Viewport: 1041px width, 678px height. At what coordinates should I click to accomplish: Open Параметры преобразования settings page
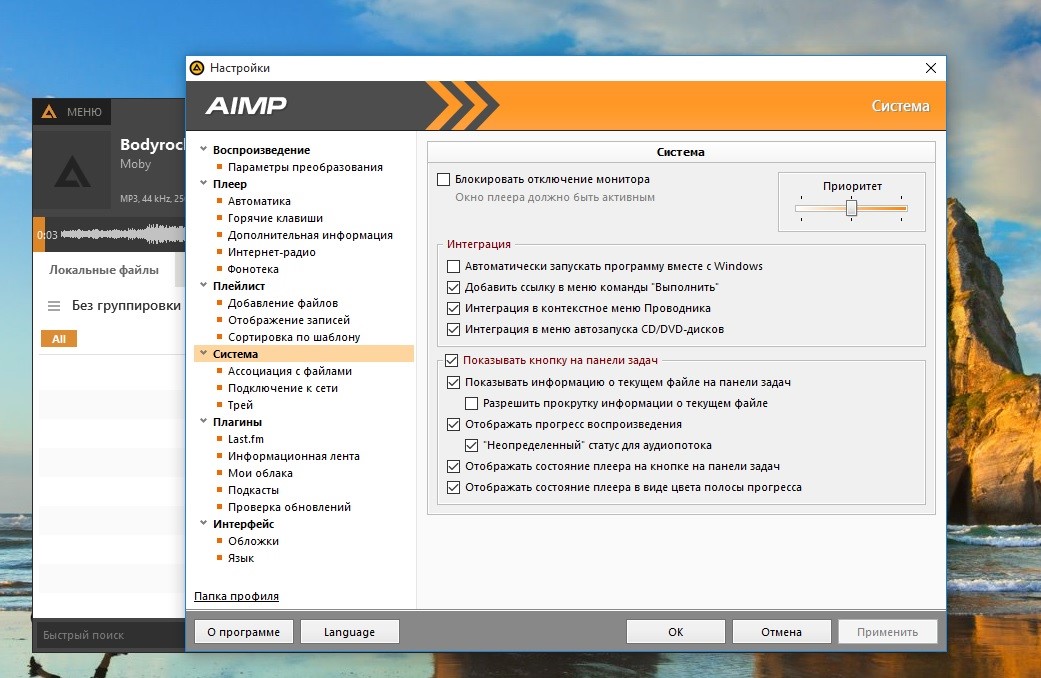click(305, 167)
